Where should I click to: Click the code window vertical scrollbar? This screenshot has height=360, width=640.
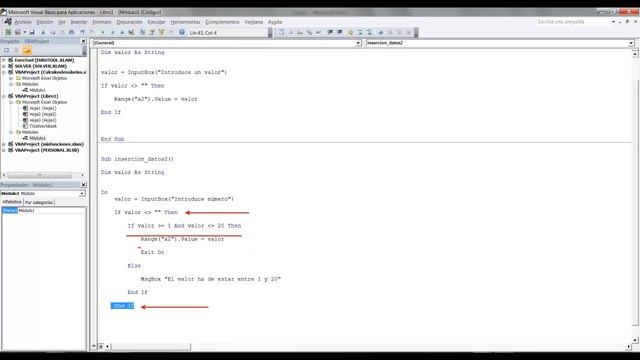(635, 197)
